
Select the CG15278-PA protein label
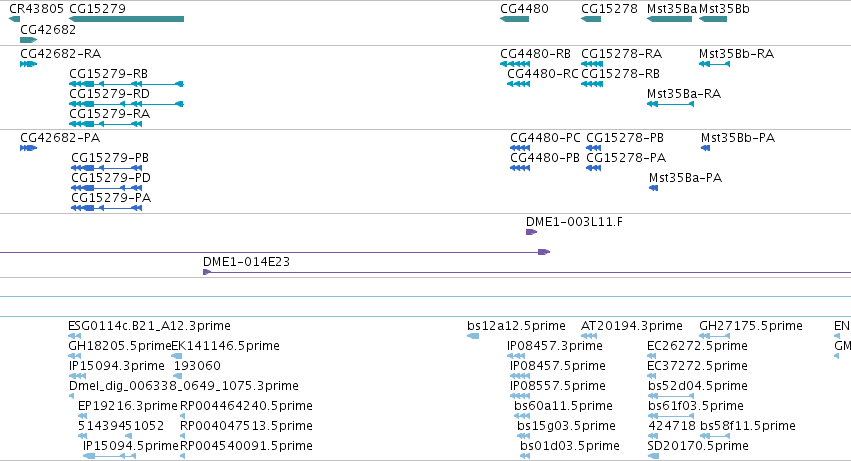point(626,158)
